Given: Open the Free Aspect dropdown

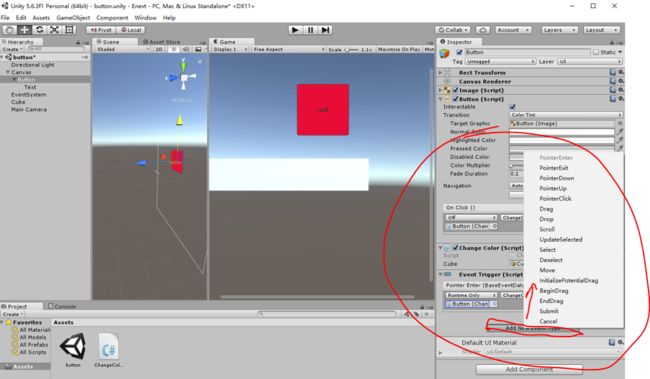Looking at the screenshot, I should tap(289, 49).
